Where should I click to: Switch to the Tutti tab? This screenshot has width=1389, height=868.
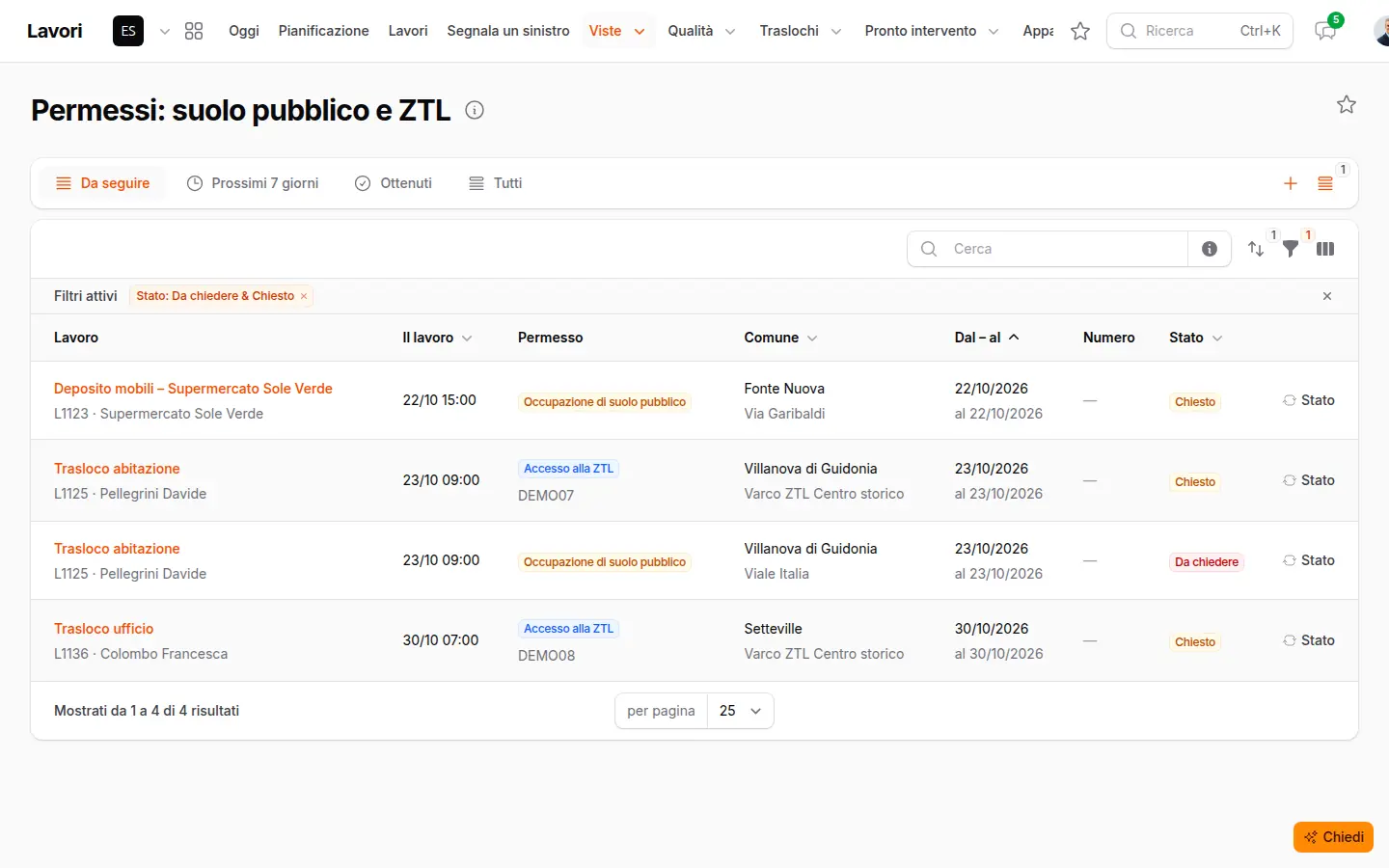coord(496,183)
